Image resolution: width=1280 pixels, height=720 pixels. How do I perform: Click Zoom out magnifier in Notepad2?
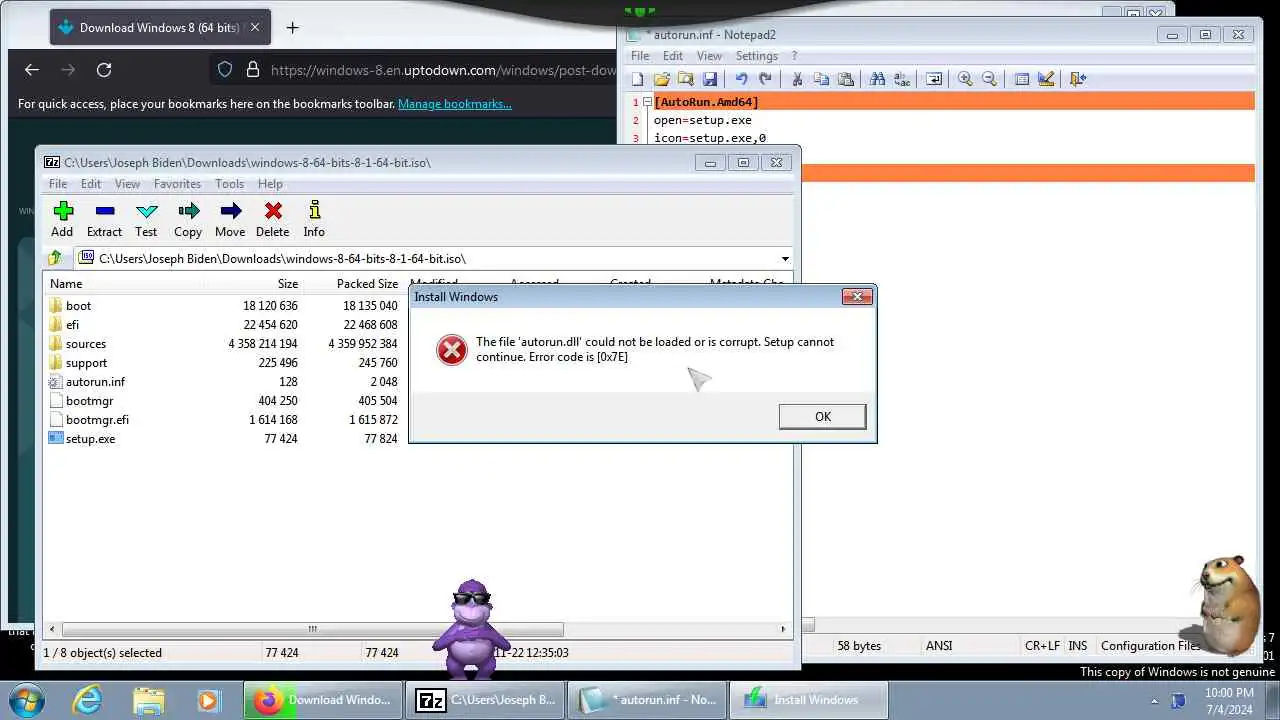coord(989,79)
